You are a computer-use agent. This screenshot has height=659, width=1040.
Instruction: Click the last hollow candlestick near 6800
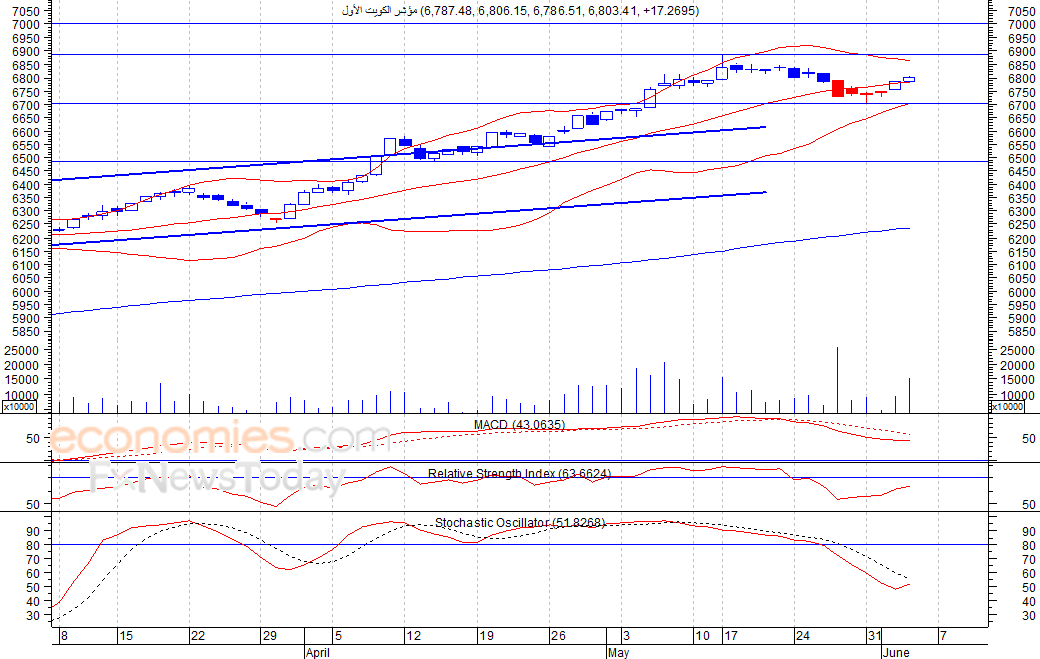[x=909, y=79]
